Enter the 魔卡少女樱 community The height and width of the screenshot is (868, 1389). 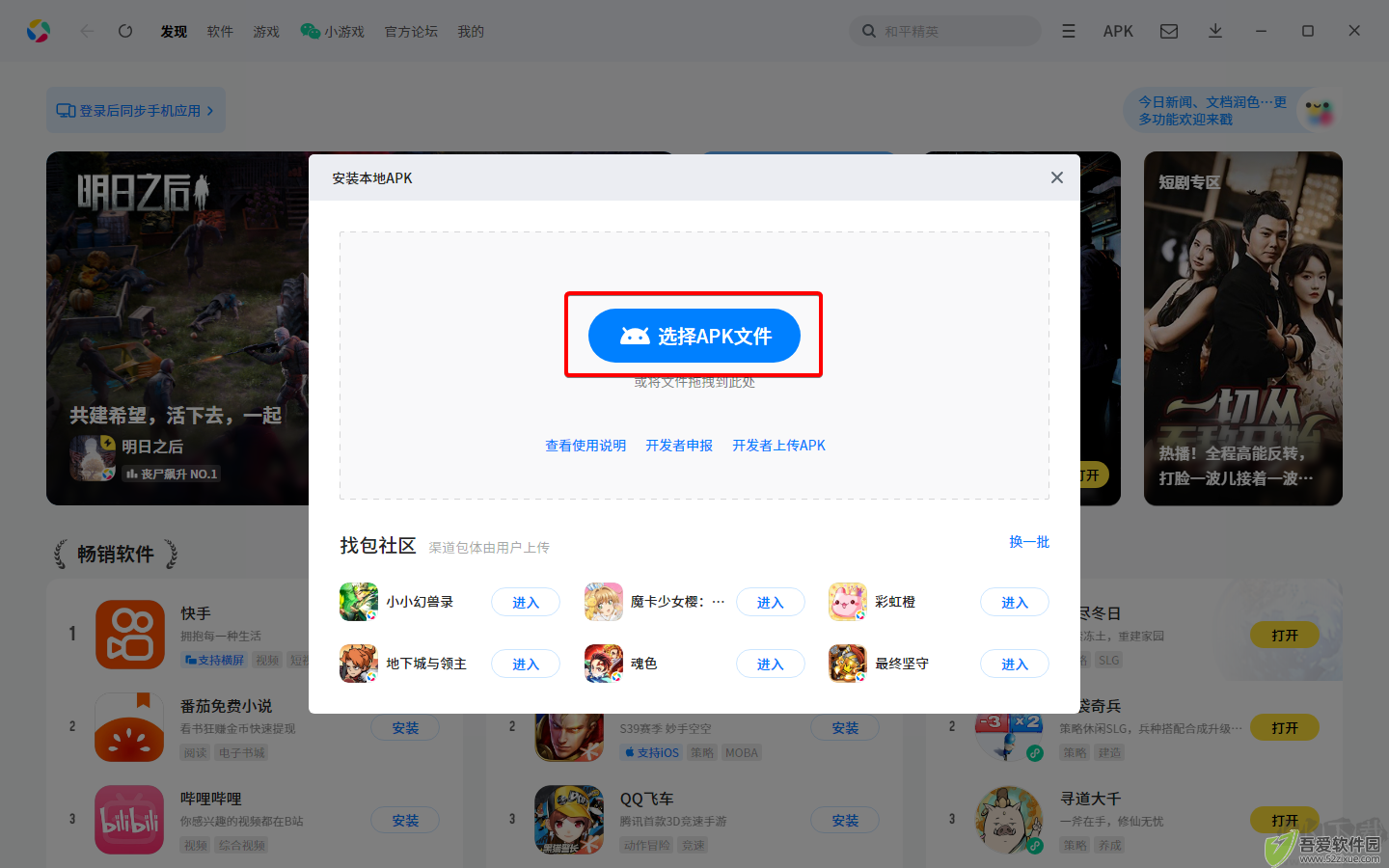(x=771, y=602)
